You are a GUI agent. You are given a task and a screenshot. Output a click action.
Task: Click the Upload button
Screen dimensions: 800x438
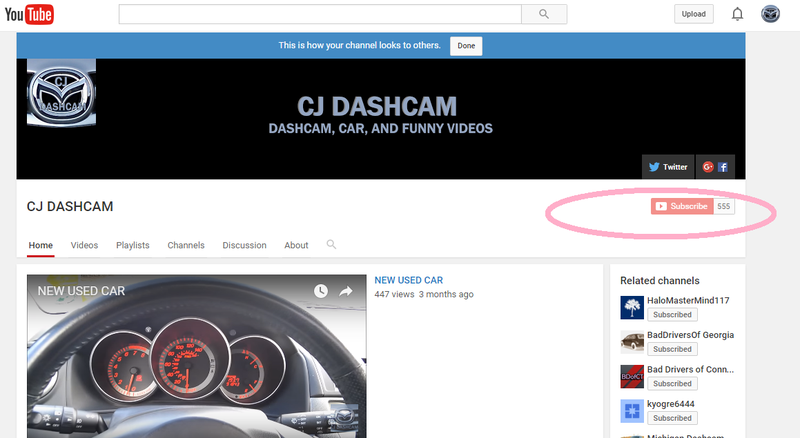click(694, 14)
